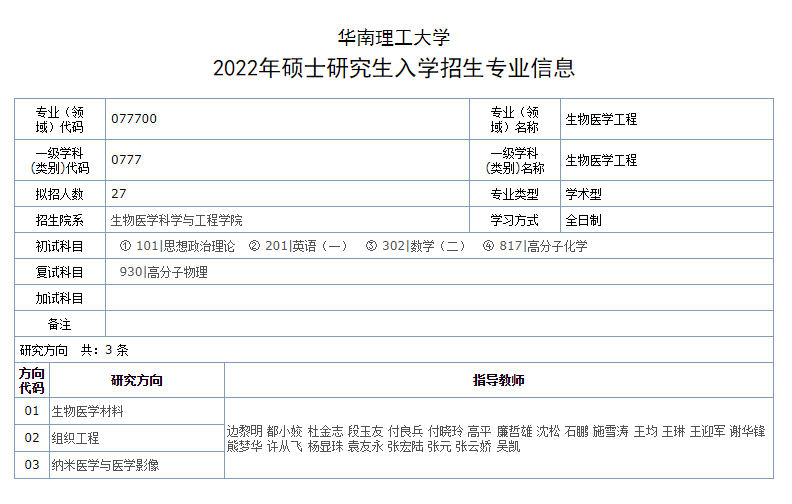The image size is (792, 504).
Task: Select the heading 2022年硕士研究生入学招生专业信息
Action: click(393, 68)
